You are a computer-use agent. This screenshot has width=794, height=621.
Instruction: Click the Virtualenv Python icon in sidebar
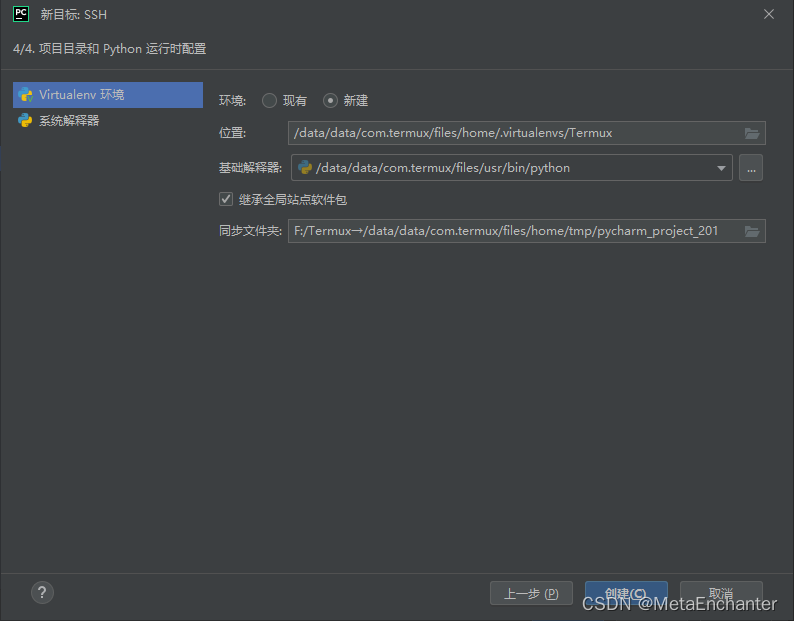click(x=25, y=95)
